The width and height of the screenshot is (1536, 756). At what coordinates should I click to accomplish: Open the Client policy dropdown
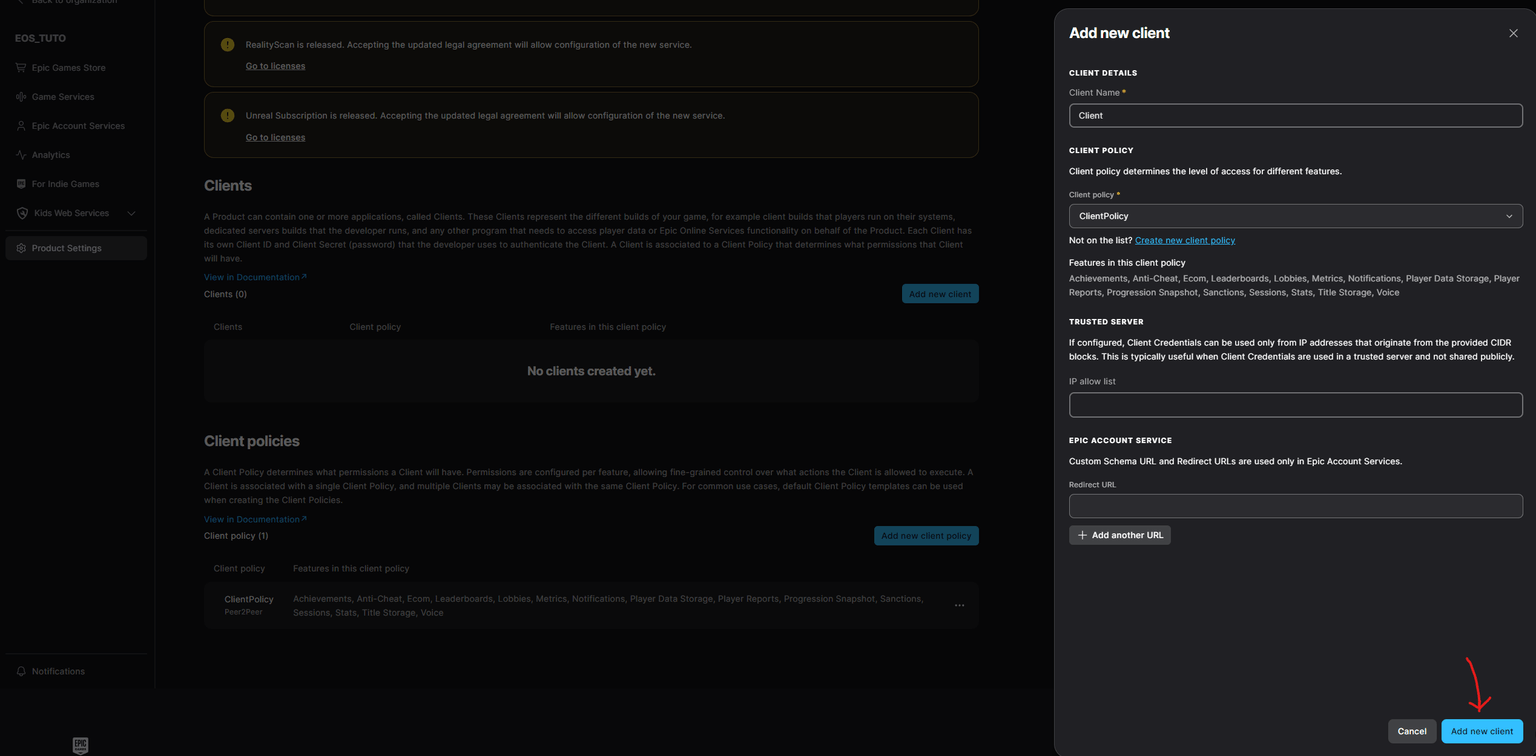[1295, 215]
